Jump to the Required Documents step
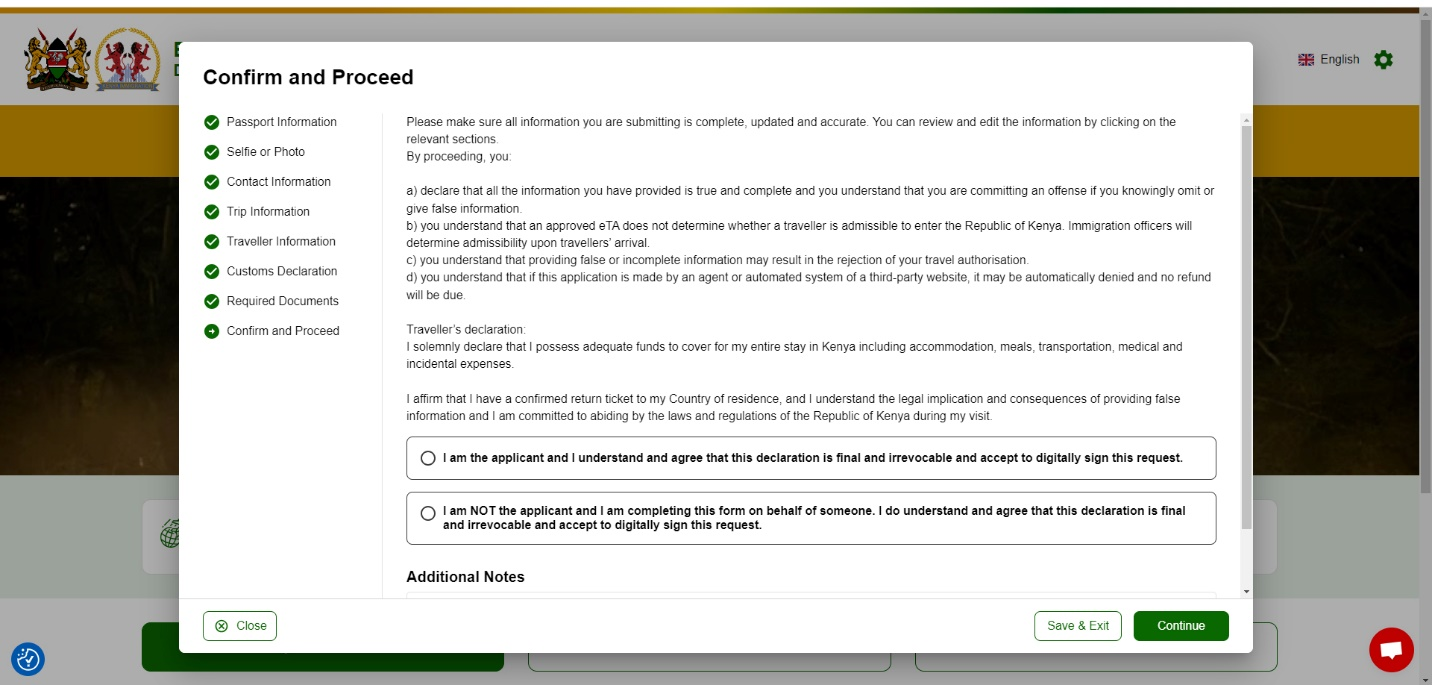The width and height of the screenshot is (1432, 685). [x=282, y=301]
